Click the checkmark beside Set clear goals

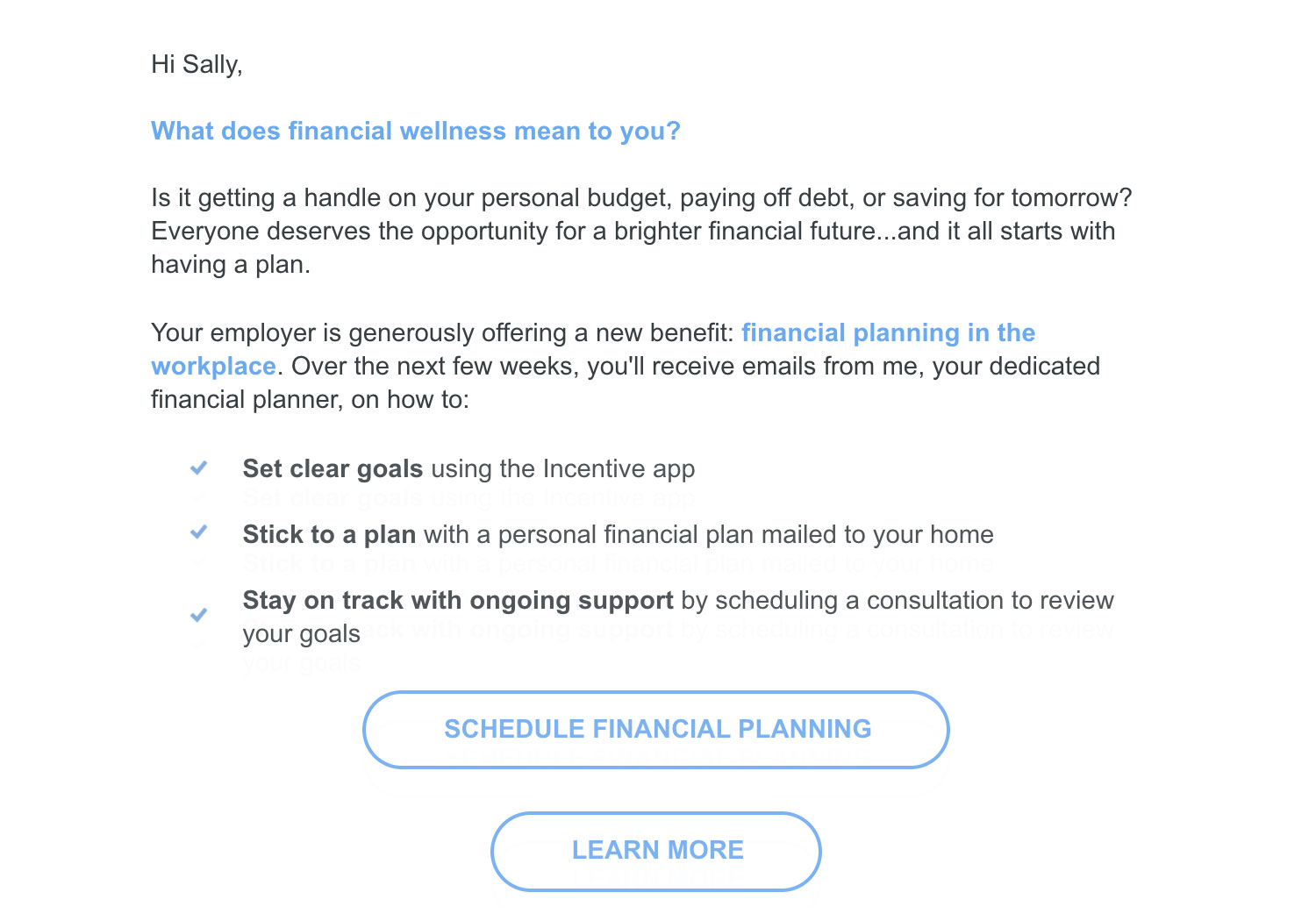pos(199,468)
